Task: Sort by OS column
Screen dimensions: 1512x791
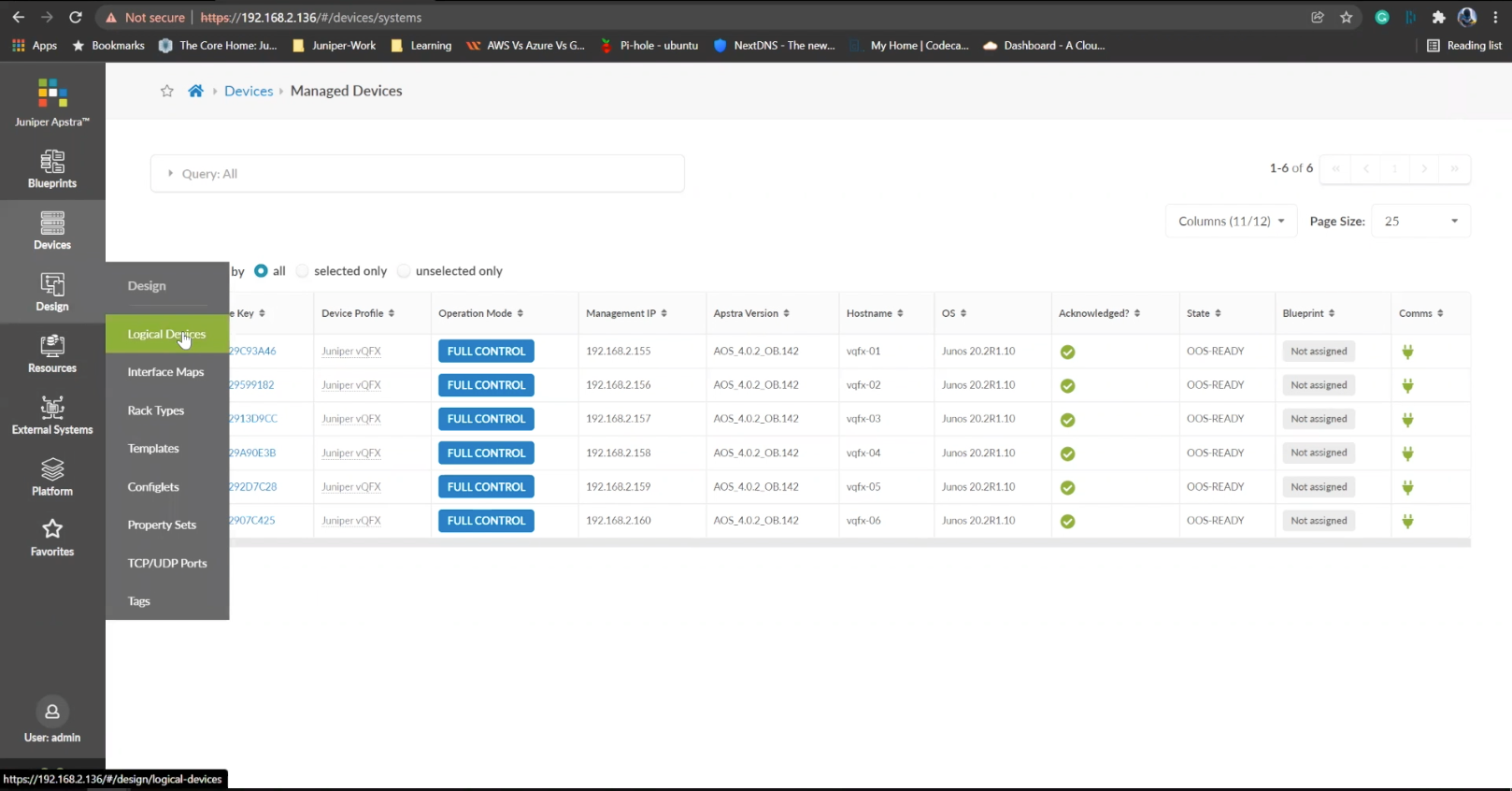Action: pyautogui.click(x=954, y=313)
